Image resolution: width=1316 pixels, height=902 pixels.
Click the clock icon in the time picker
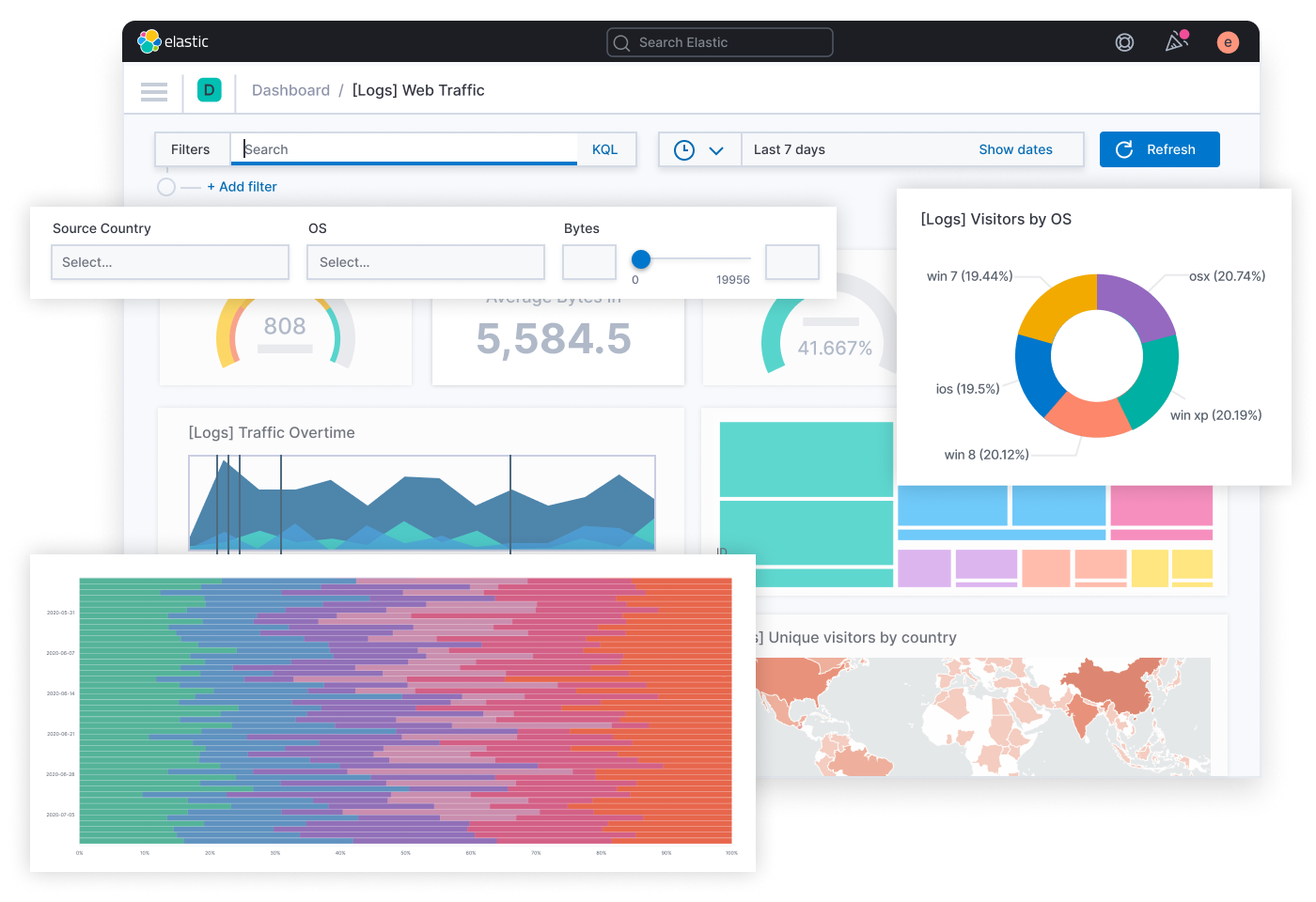[685, 149]
